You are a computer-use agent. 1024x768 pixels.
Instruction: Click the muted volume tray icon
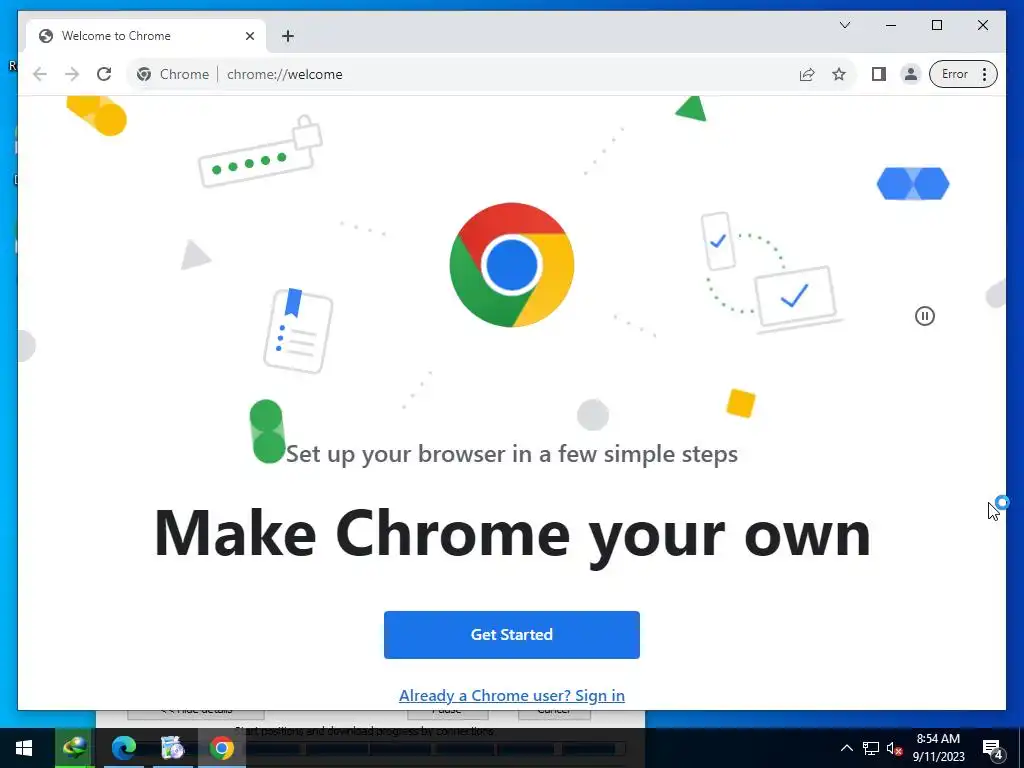tap(895, 748)
